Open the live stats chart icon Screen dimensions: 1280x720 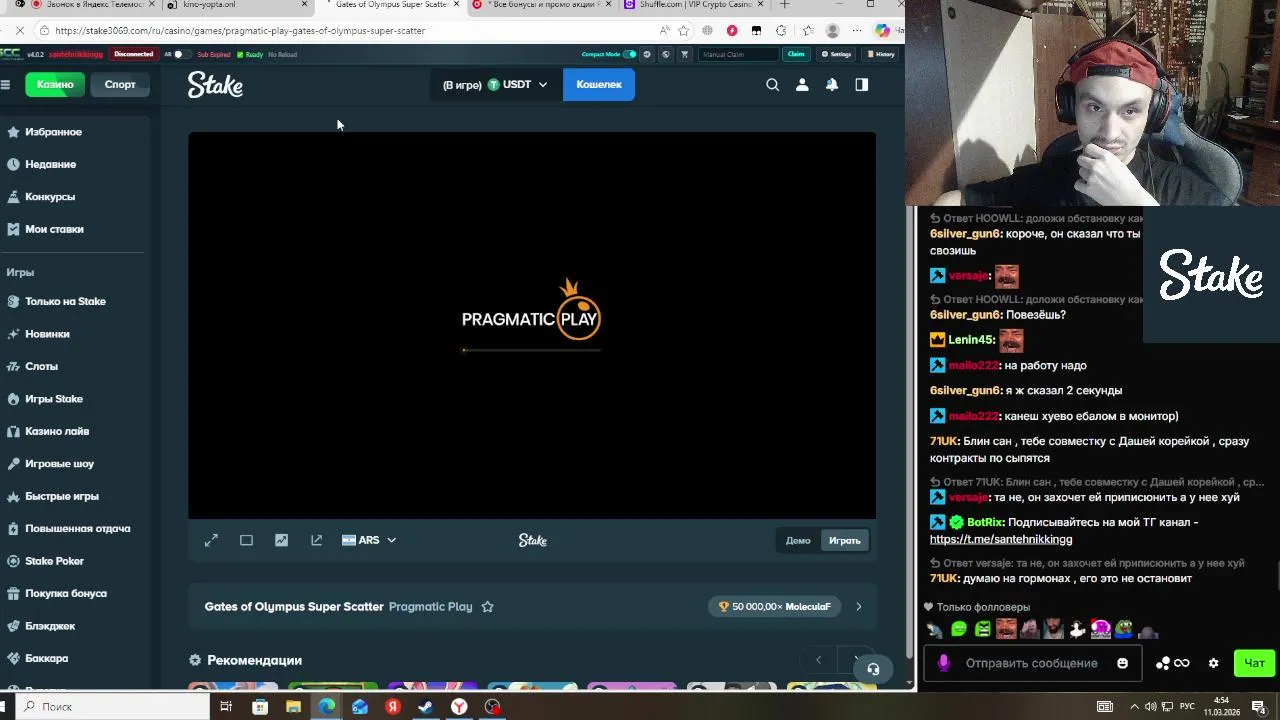coord(281,540)
